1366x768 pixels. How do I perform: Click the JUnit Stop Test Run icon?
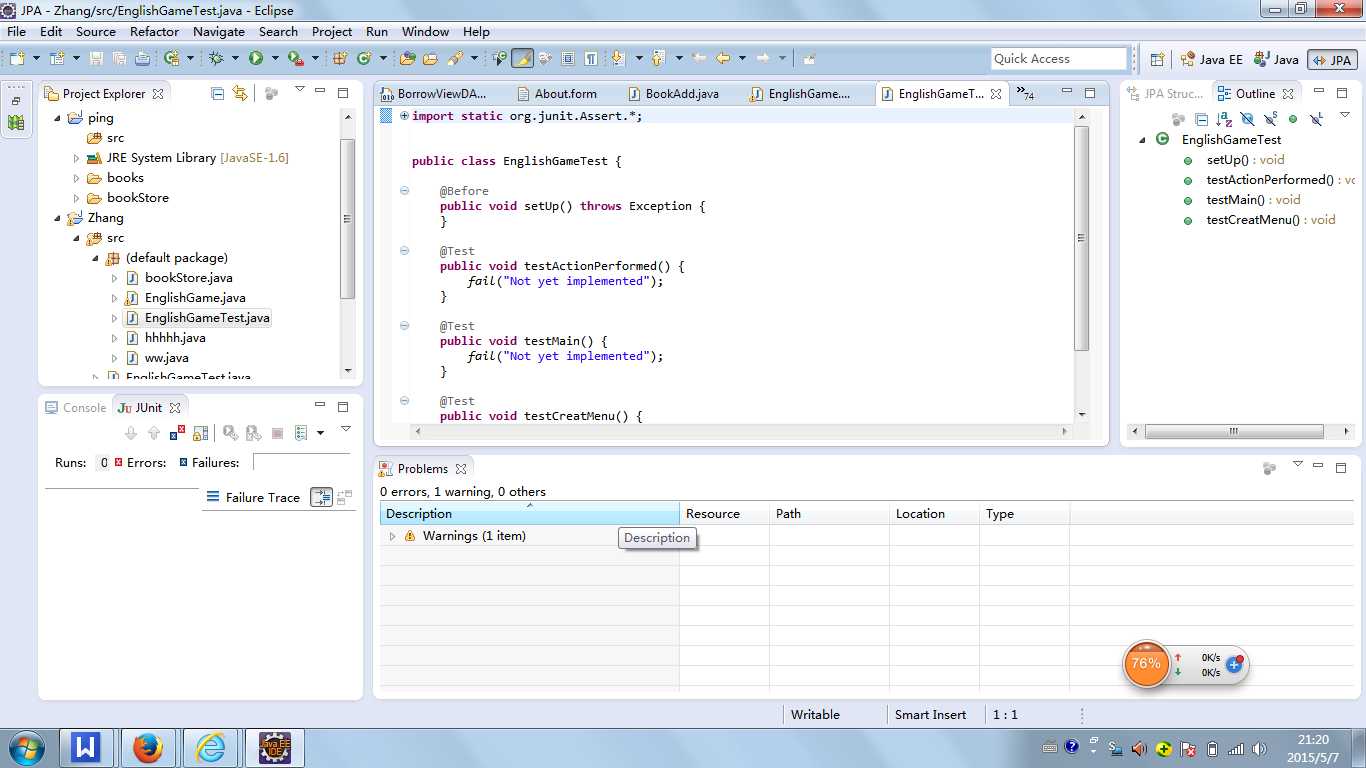pyautogui.click(x=277, y=433)
